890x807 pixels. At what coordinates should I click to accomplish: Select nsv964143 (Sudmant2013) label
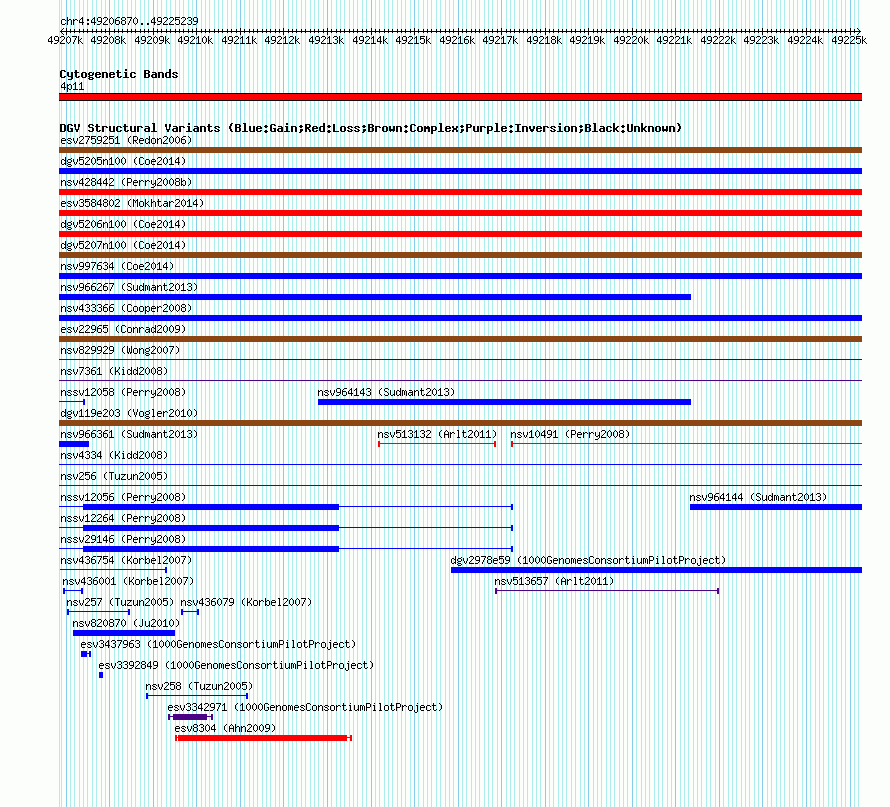(x=386, y=392)
